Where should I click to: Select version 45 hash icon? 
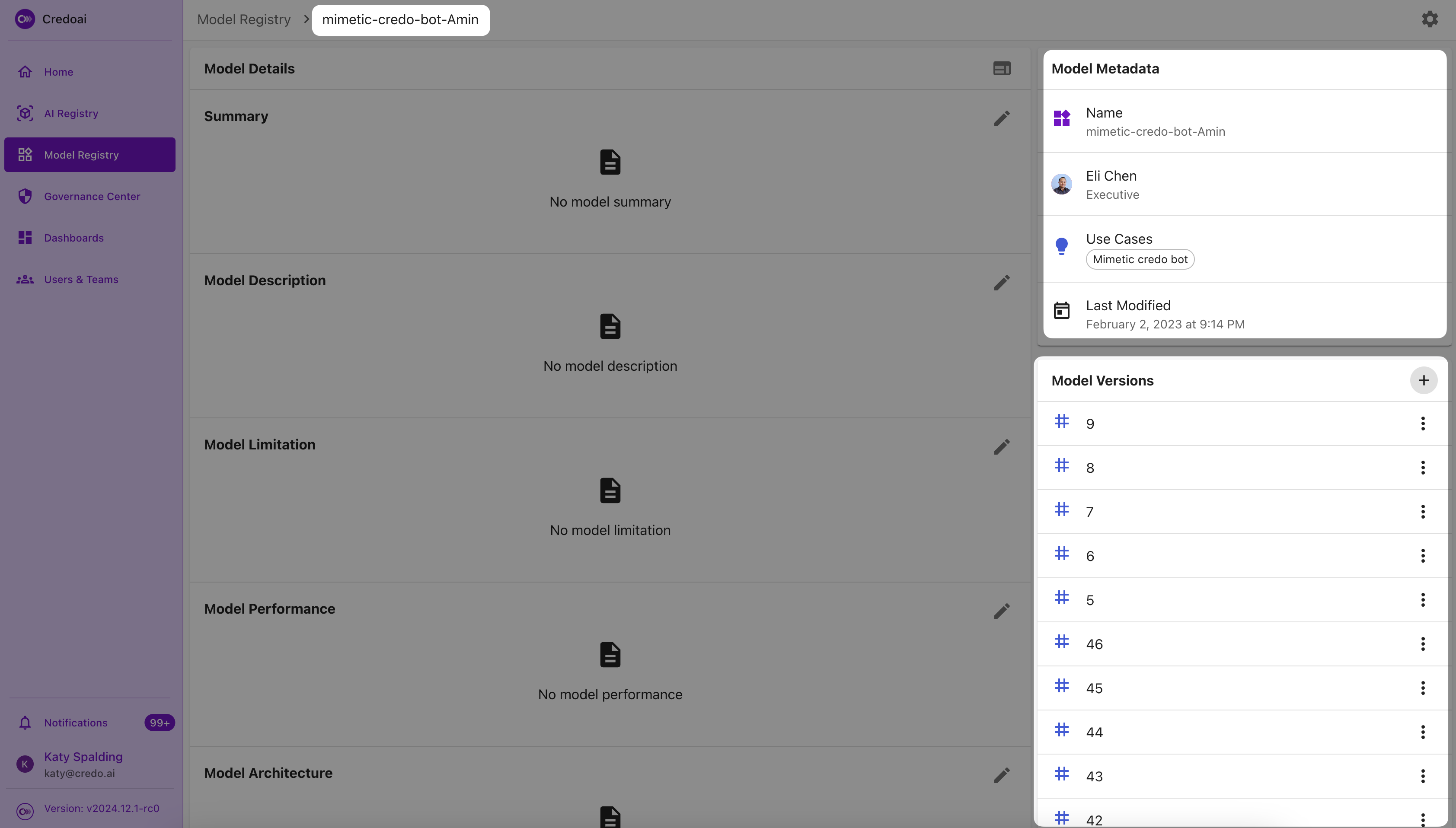click(x=1061, y=686)
